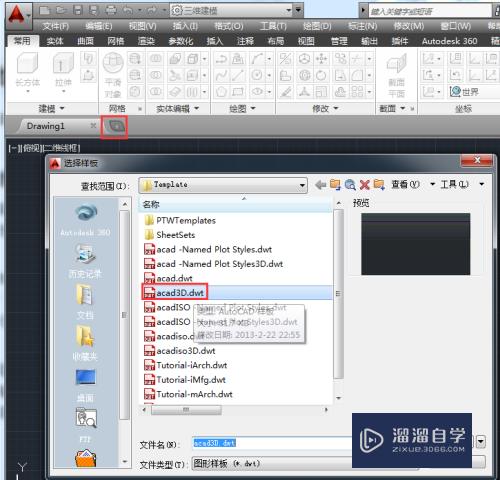Open the workspace 三维建模 dropdown

[x=289, y=10]
